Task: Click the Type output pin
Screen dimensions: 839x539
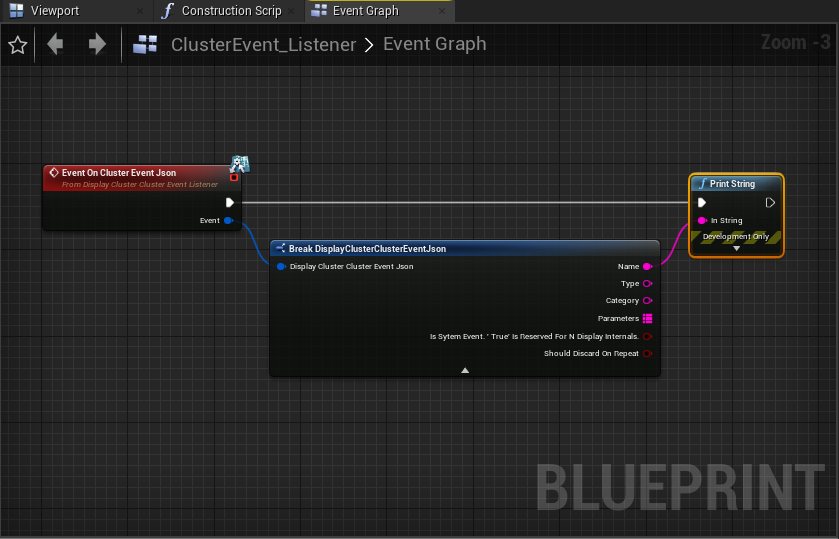Action: pos(647,284)
